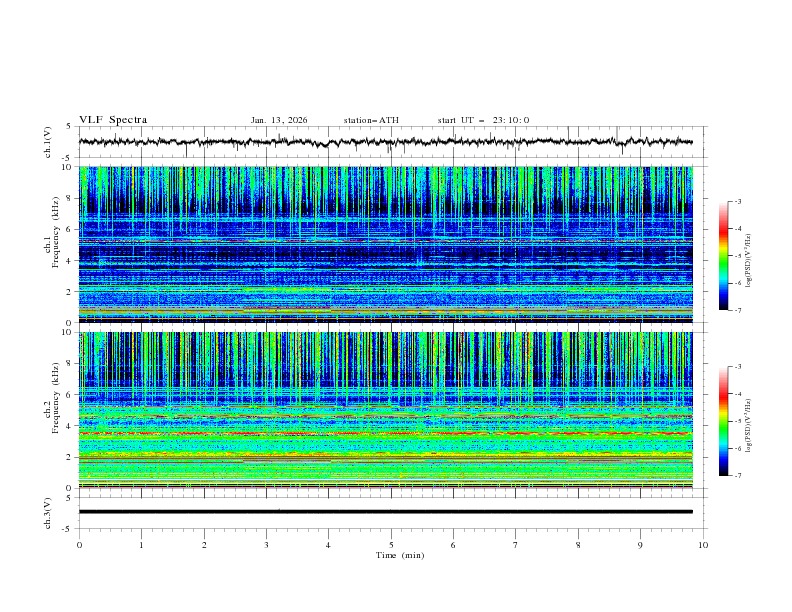This screenshot has width=792, height=612.
Task: Click the station=ATH label
Action: tap(371, 120)
